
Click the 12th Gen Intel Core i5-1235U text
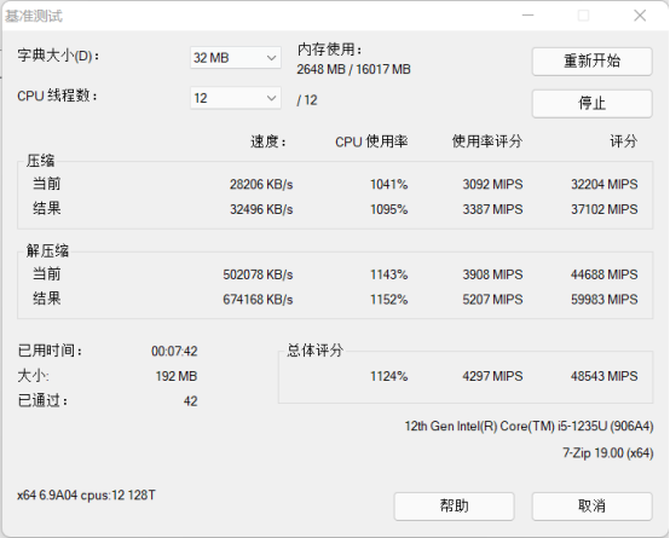528,426
